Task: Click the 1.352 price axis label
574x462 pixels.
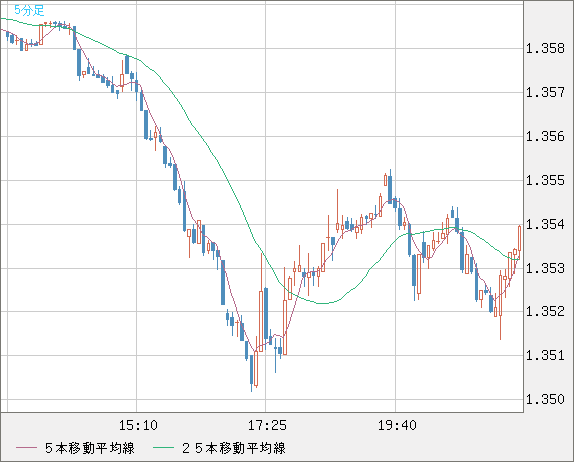Action: tap(545, 312)
